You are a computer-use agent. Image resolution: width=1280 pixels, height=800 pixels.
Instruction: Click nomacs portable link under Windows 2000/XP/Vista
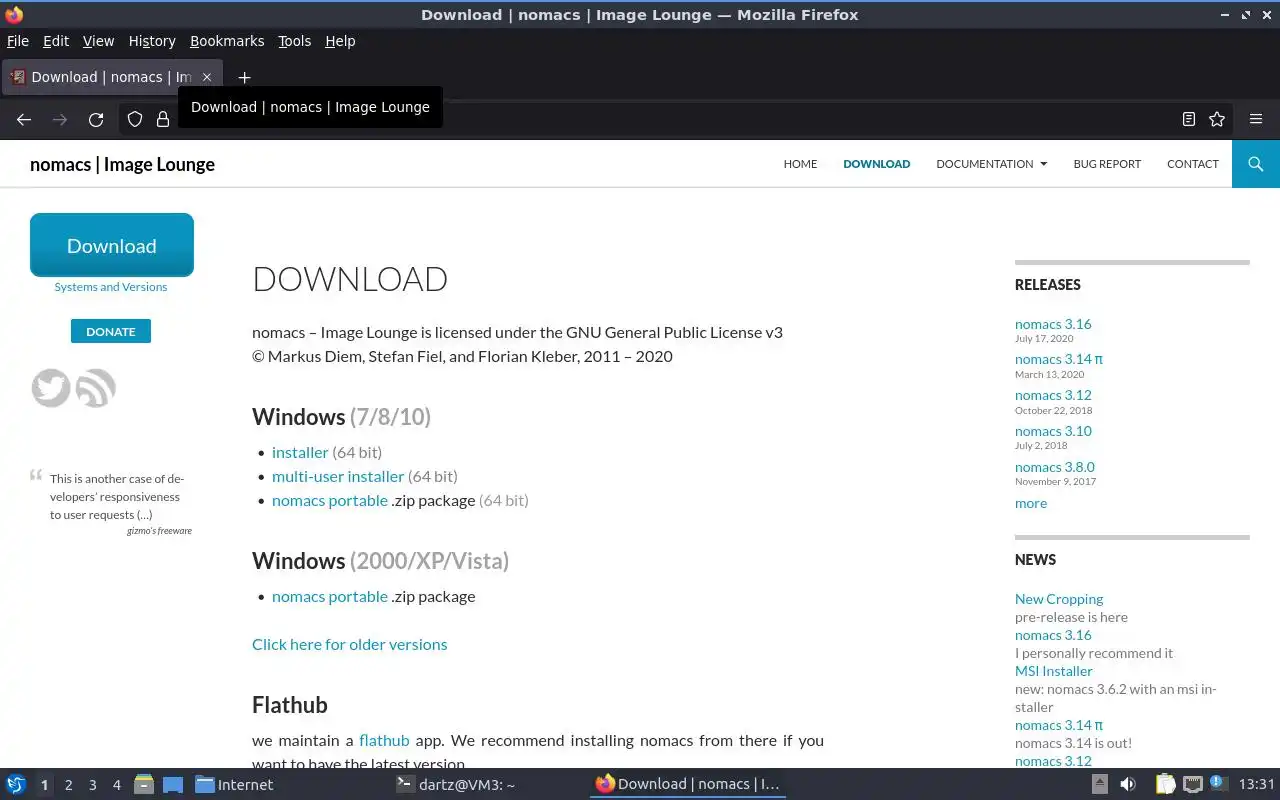(x=330, y=596)
